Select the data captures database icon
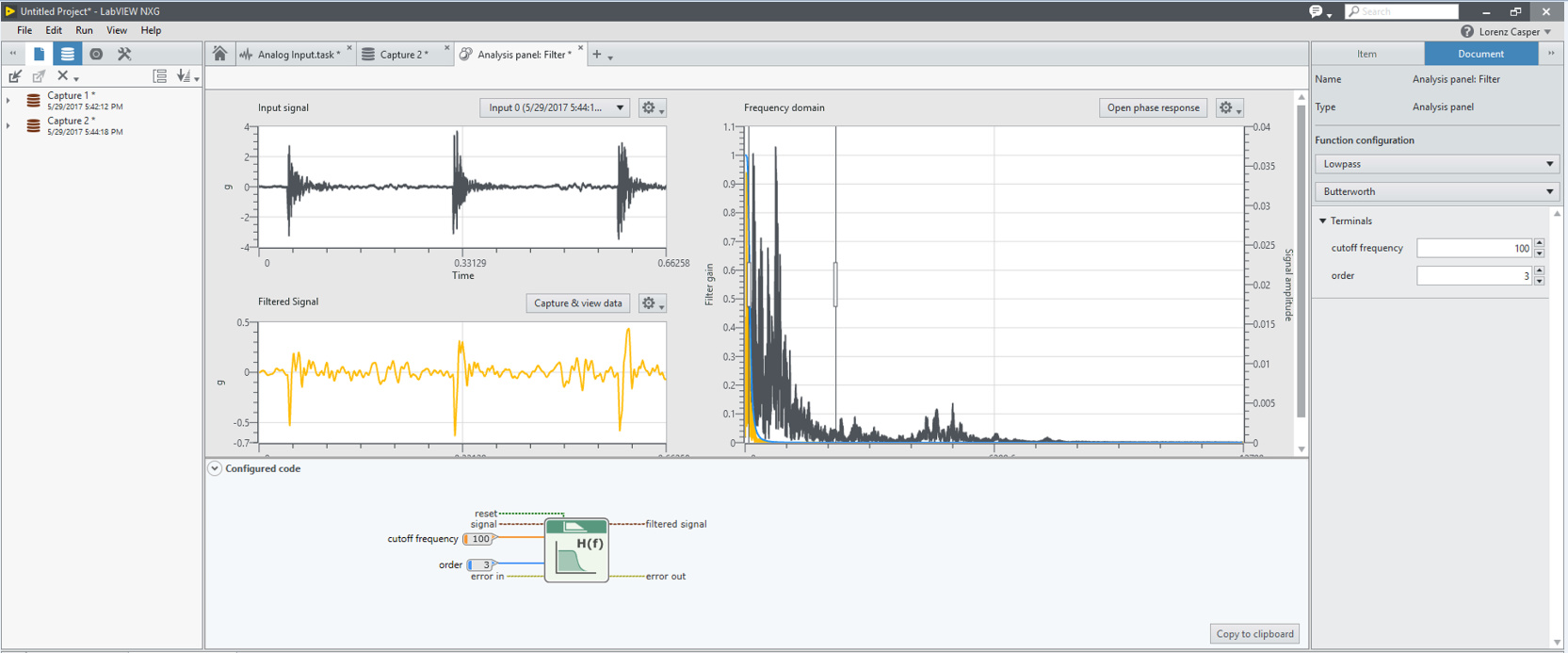 point(67,54)
